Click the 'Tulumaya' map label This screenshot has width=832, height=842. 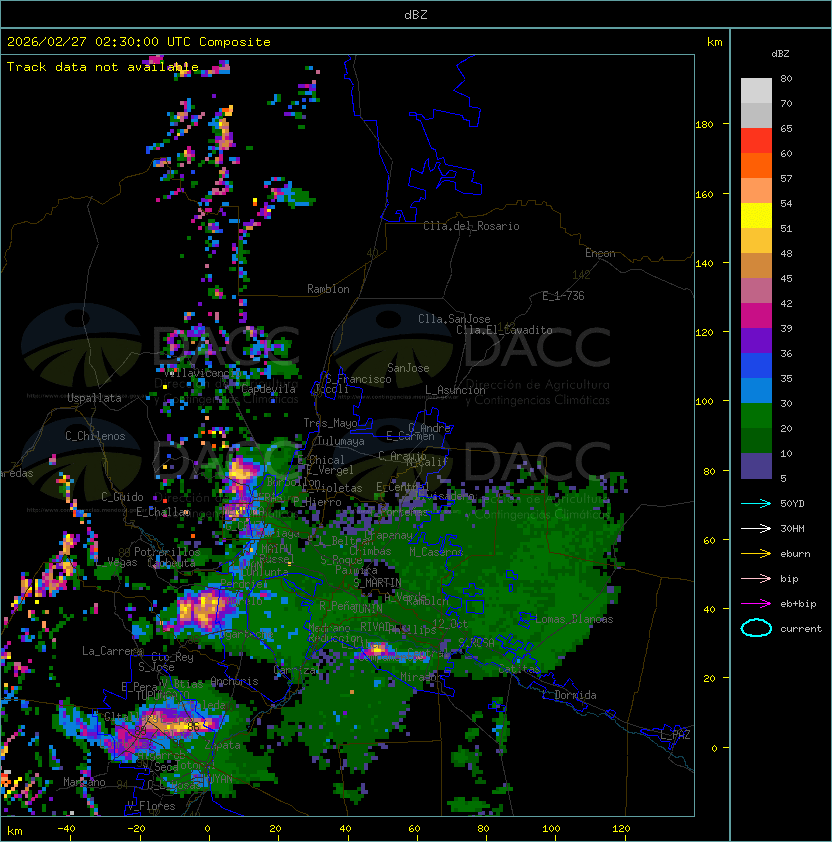[x=341, y=441]
